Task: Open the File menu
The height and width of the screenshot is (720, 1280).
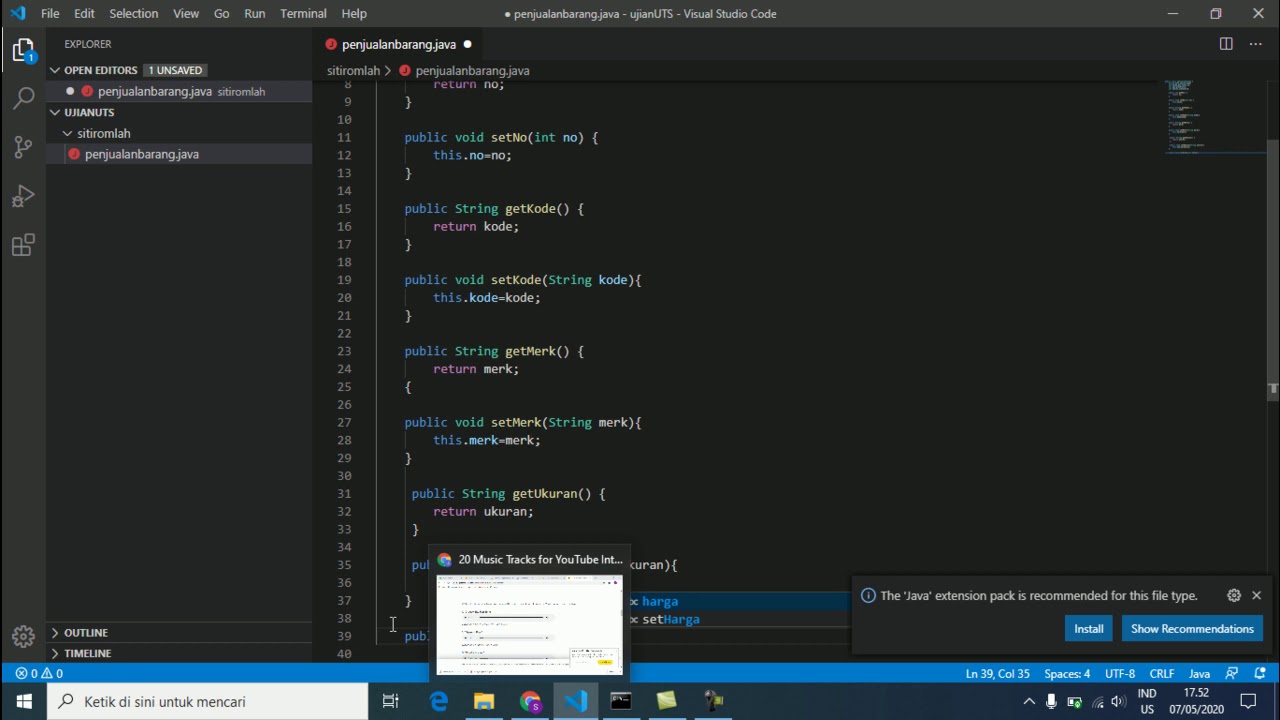Action: point(50,14)
